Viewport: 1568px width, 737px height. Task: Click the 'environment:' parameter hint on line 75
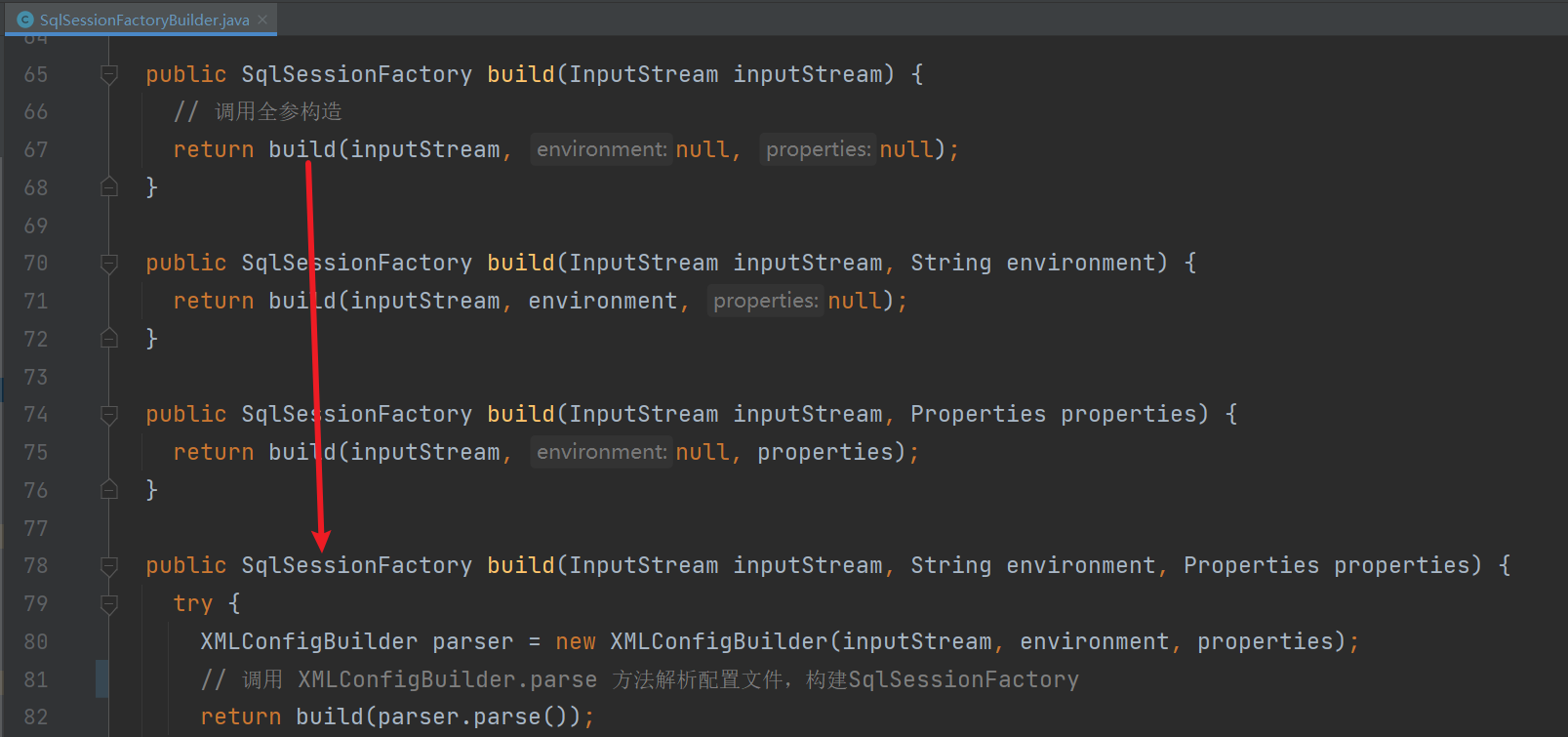601,452
